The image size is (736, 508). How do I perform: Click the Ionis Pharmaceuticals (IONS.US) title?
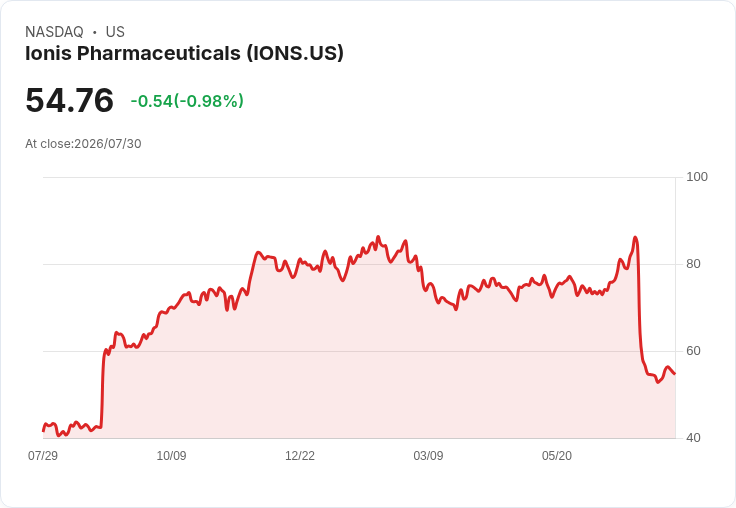pos(184,53)
